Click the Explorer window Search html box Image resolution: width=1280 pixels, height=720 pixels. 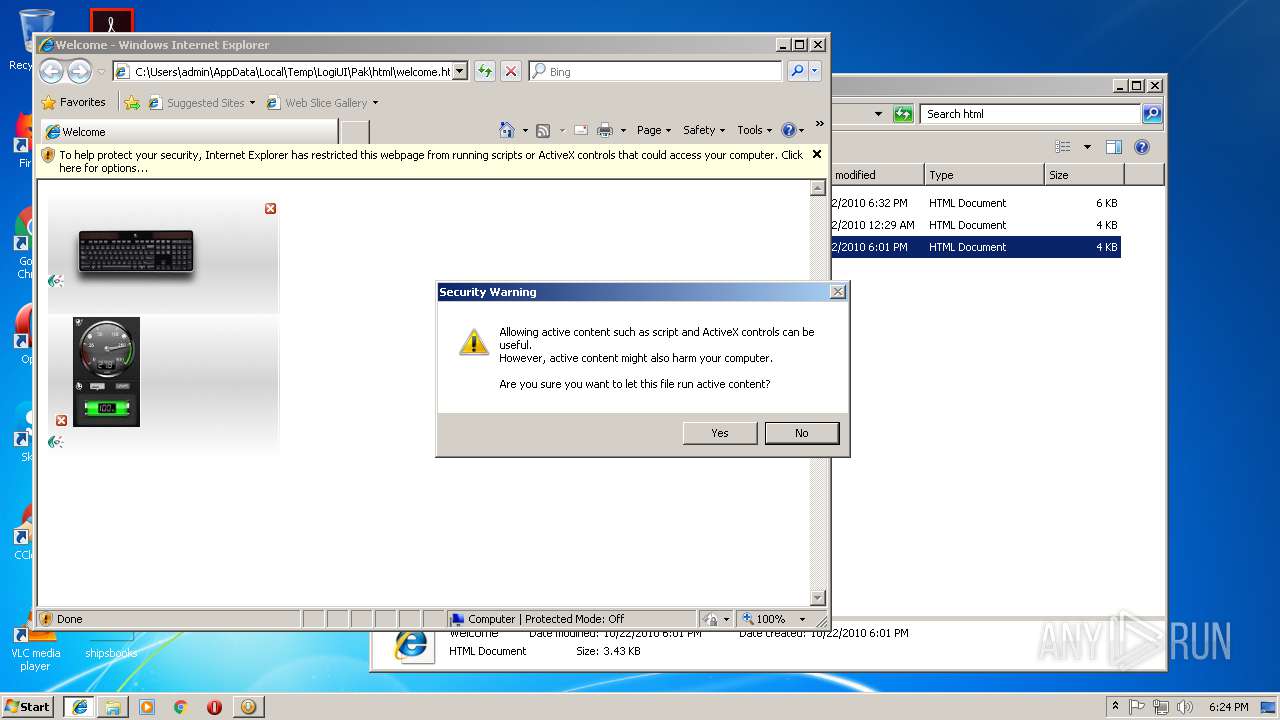pos(1030,114)
